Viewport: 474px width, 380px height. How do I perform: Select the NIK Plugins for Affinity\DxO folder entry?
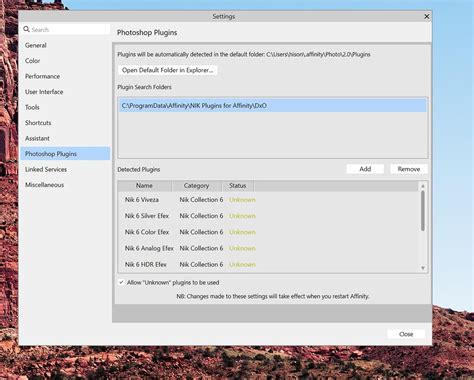[x=273, y=106]
